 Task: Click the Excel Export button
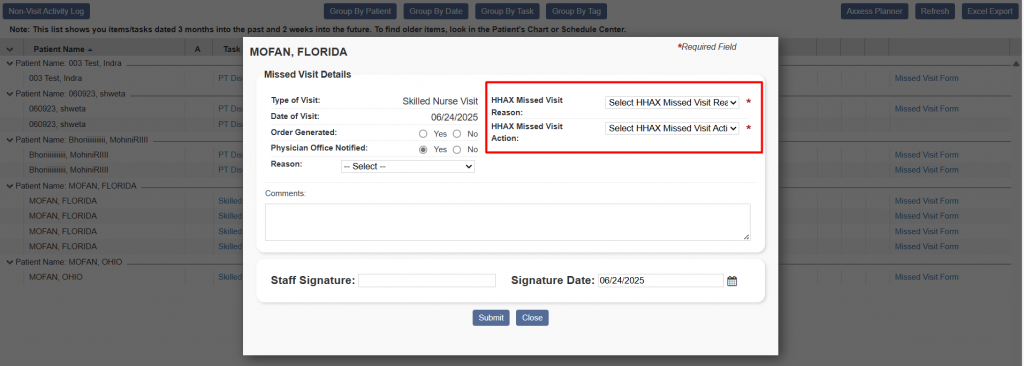pos(989,11)
